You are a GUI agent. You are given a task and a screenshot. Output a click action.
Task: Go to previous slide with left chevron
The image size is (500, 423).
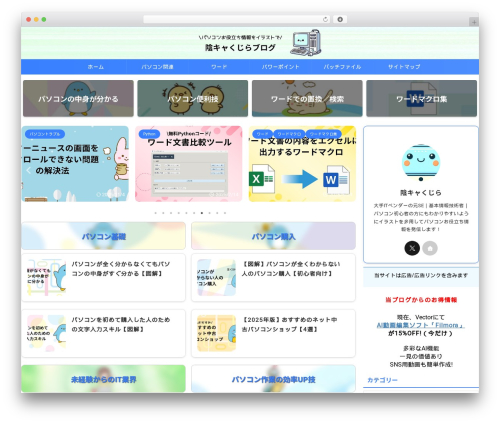pyautogui.click(x=29, y=170)
